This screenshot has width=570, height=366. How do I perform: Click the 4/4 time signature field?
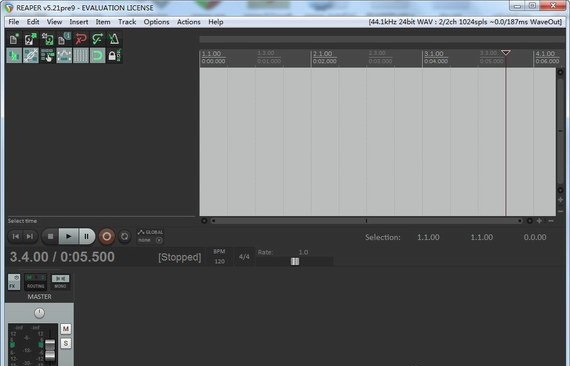[x=244, y=257]
